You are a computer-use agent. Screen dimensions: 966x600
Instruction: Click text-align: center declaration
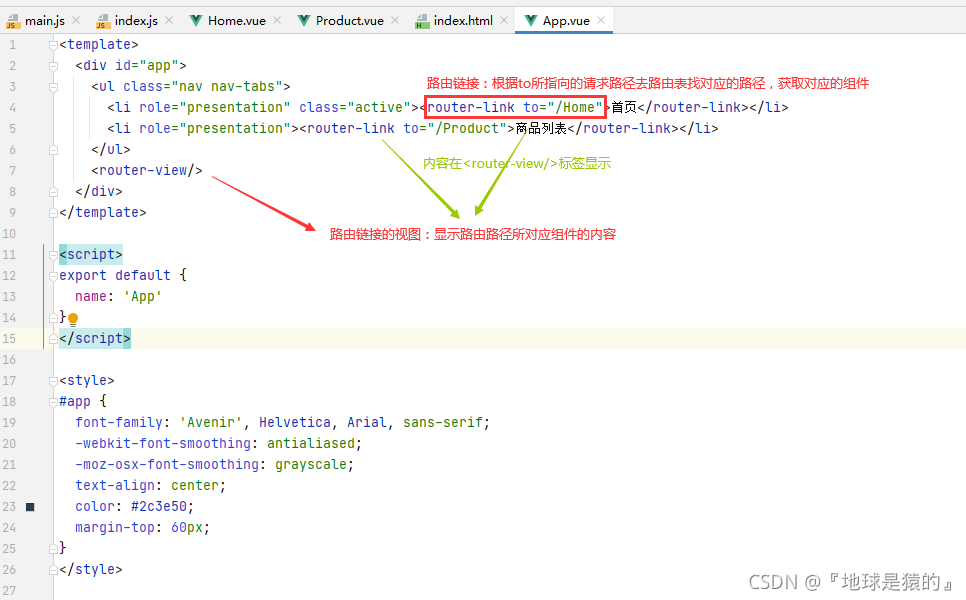pos(150,485)
